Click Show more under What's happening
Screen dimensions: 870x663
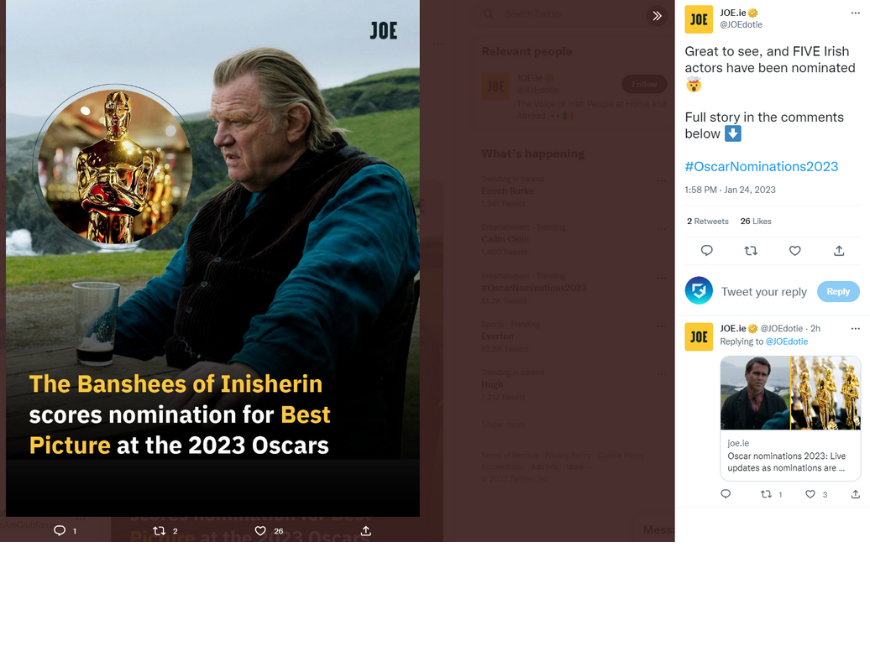click(504, 424)
